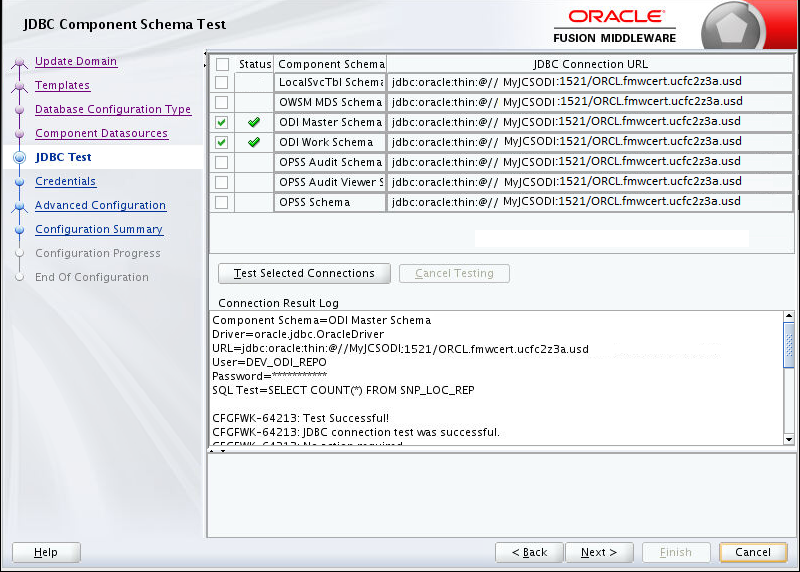Click the Cancel Testing button
This screenshot has height=572, width=800.
[x=454, y=273]
